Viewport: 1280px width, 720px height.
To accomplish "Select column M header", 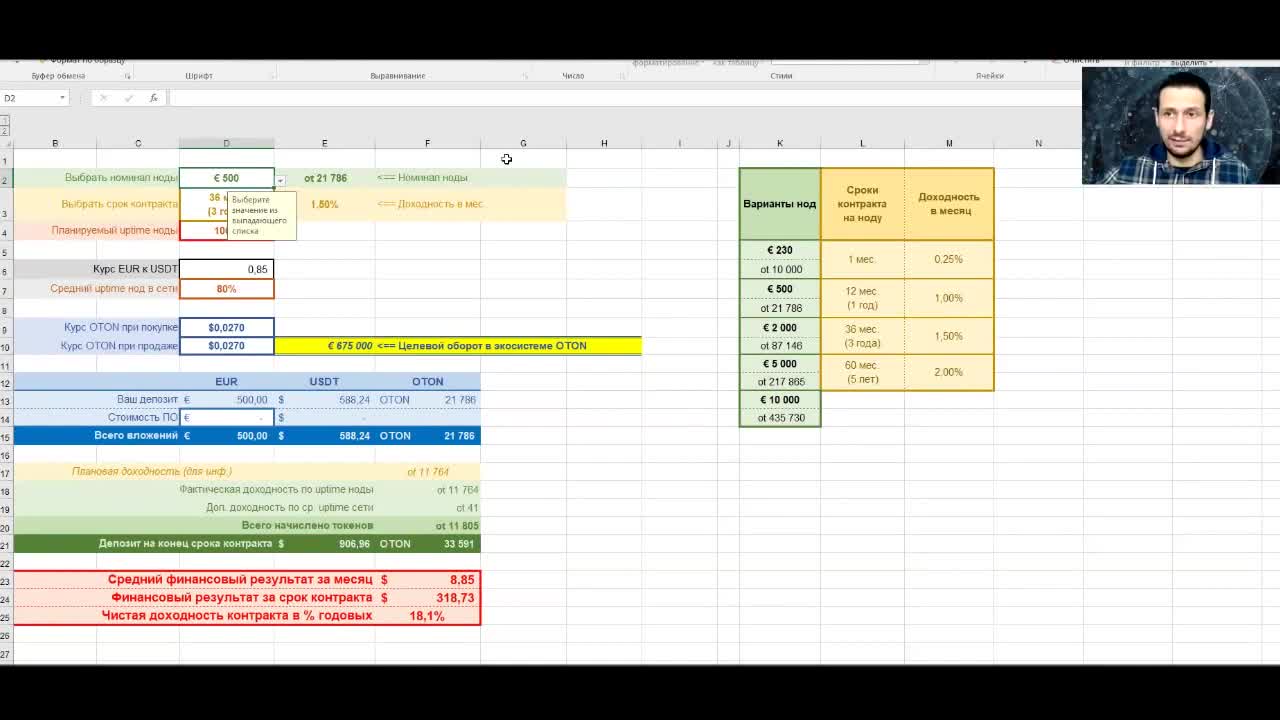I will tap(949, 143).
